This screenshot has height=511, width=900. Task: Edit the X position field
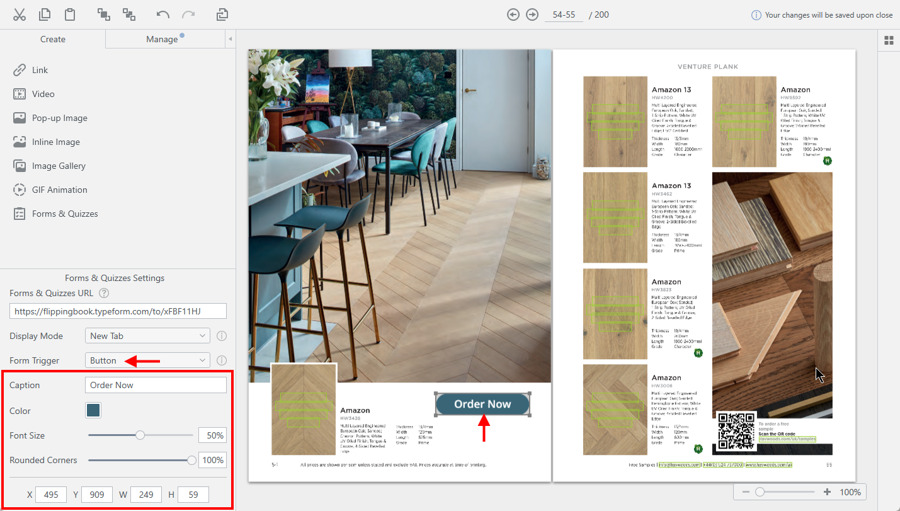(51, 494)
